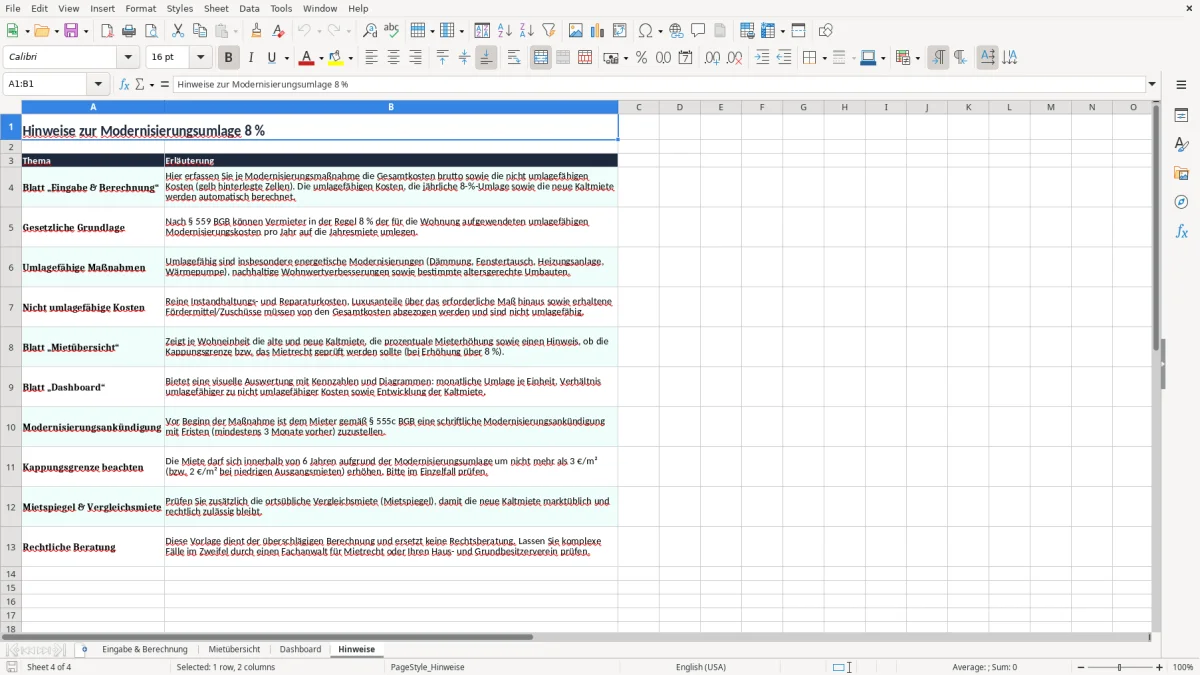Image resolution: width=1200 pixels, height=675 pixels.
Task: Open the Borders dropdown arrow
Action: [824, 58]
